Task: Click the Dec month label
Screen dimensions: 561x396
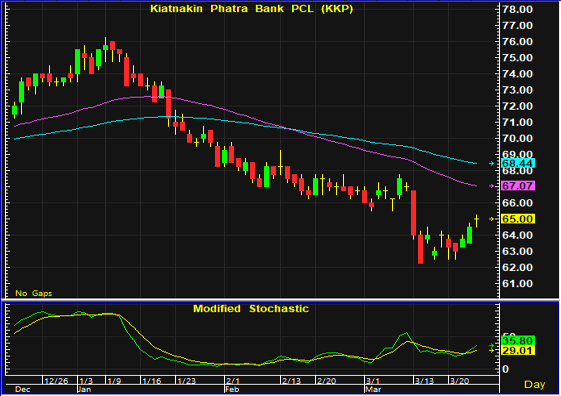Action: pos(23,389)
